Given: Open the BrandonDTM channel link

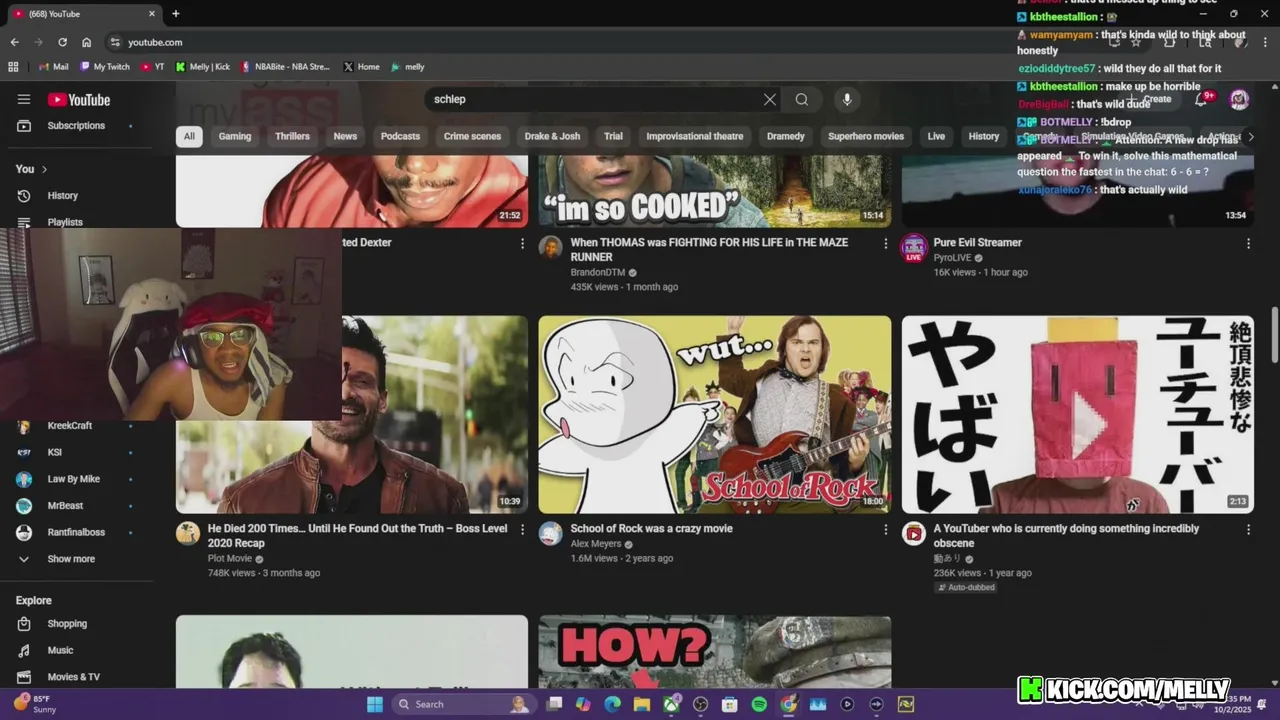Looking at the screenshot, I should pyautogui.click(x=598, y=272).
